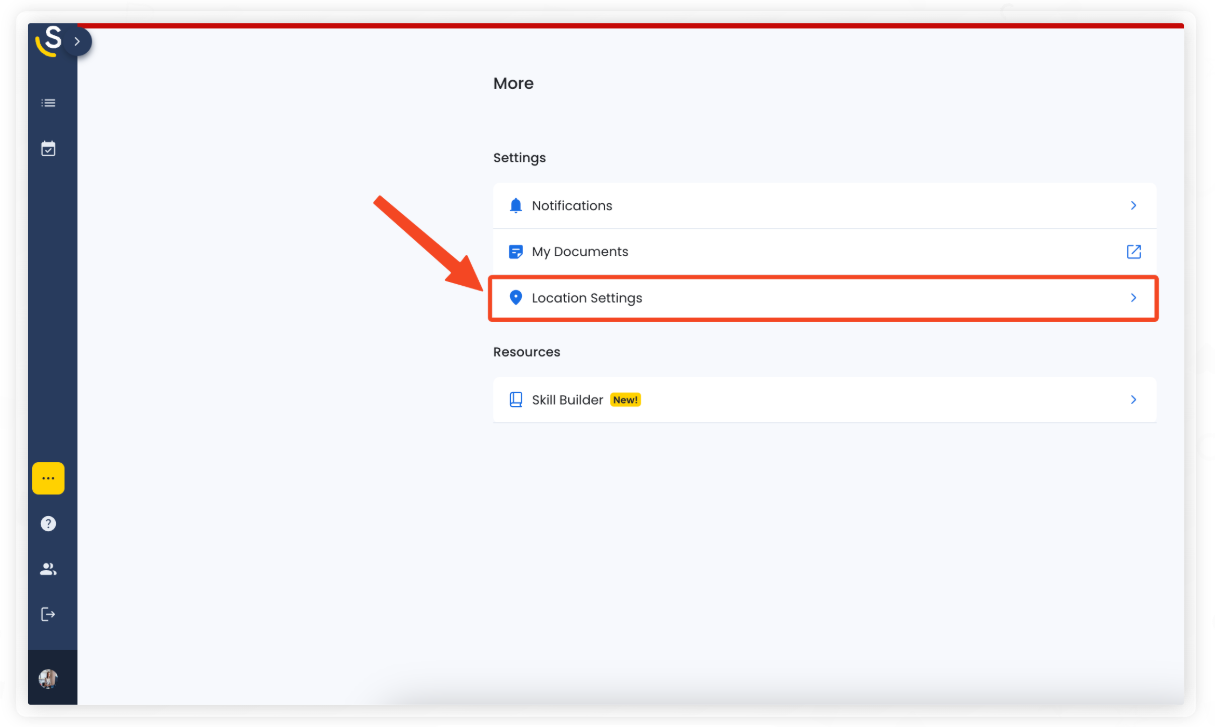Open Location Settings row

point(824,298)
